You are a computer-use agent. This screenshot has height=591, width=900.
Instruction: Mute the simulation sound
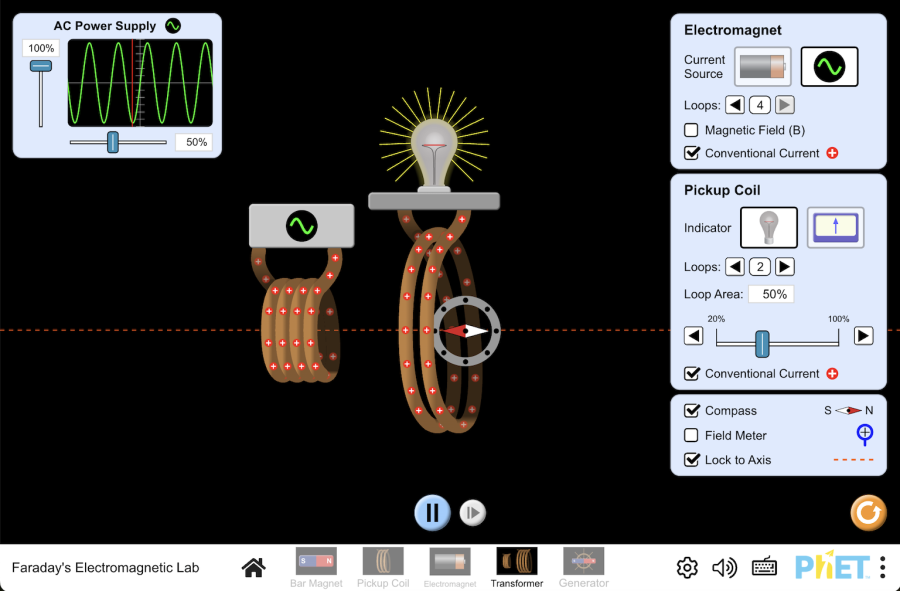coord(724,568)
